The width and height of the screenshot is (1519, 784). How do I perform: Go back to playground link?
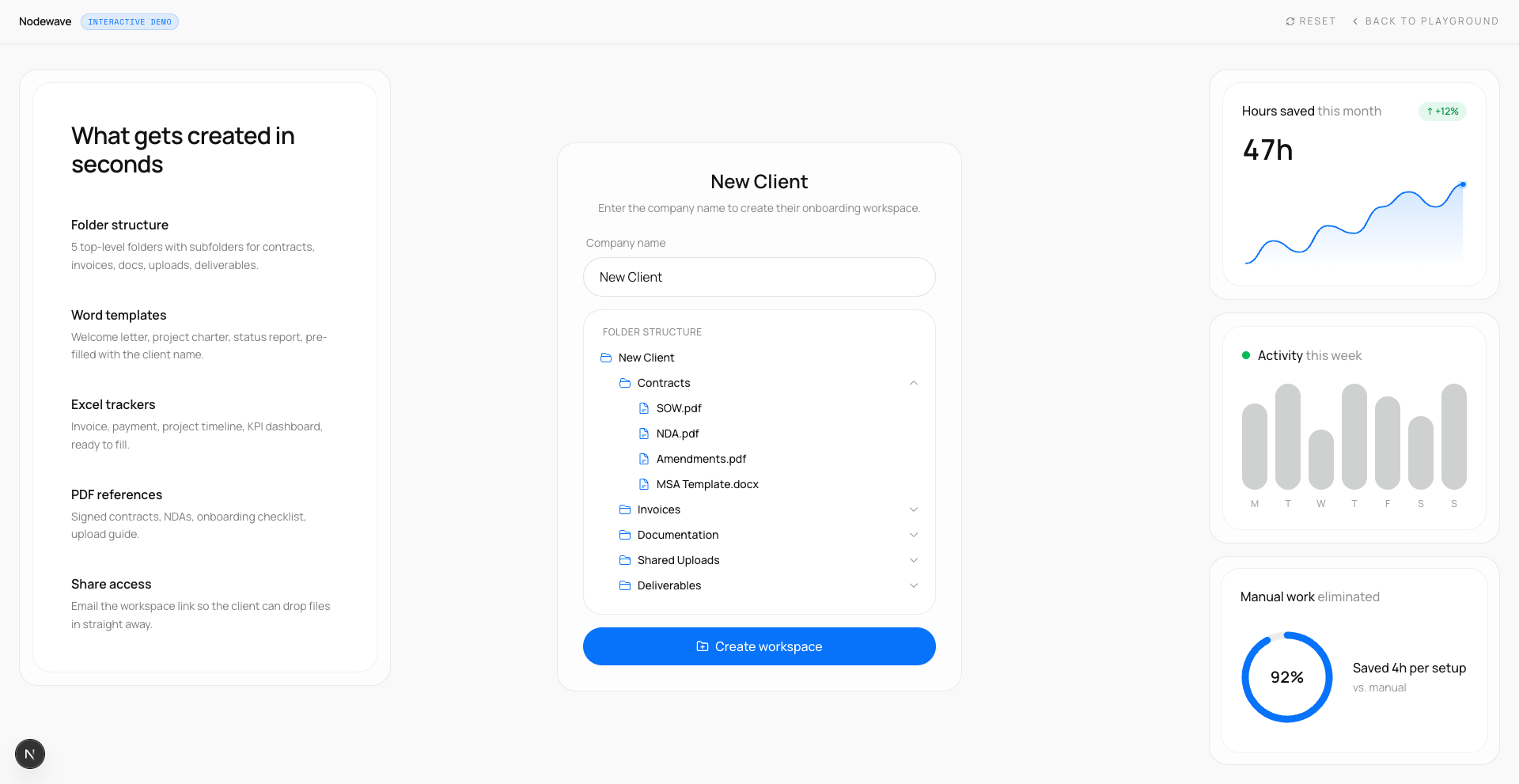(1426, 21)
